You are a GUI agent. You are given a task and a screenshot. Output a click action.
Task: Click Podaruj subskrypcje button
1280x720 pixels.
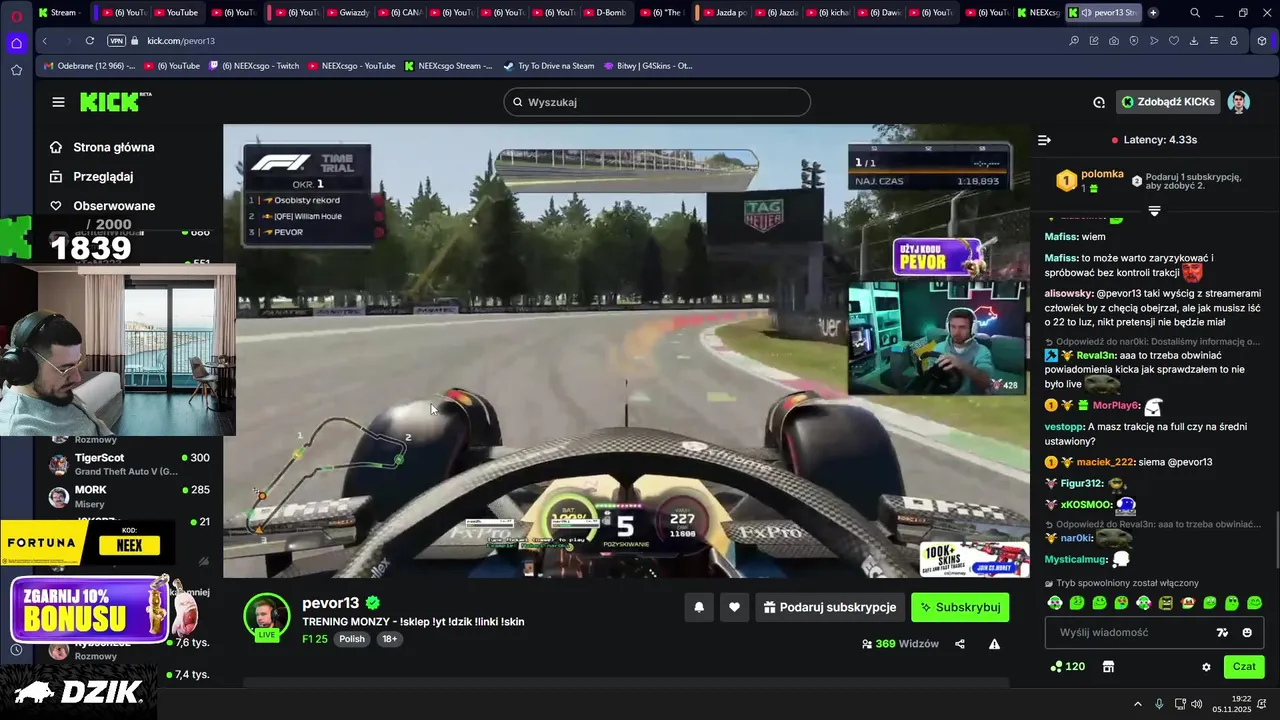pyautogui.click(x=830, y=607)
